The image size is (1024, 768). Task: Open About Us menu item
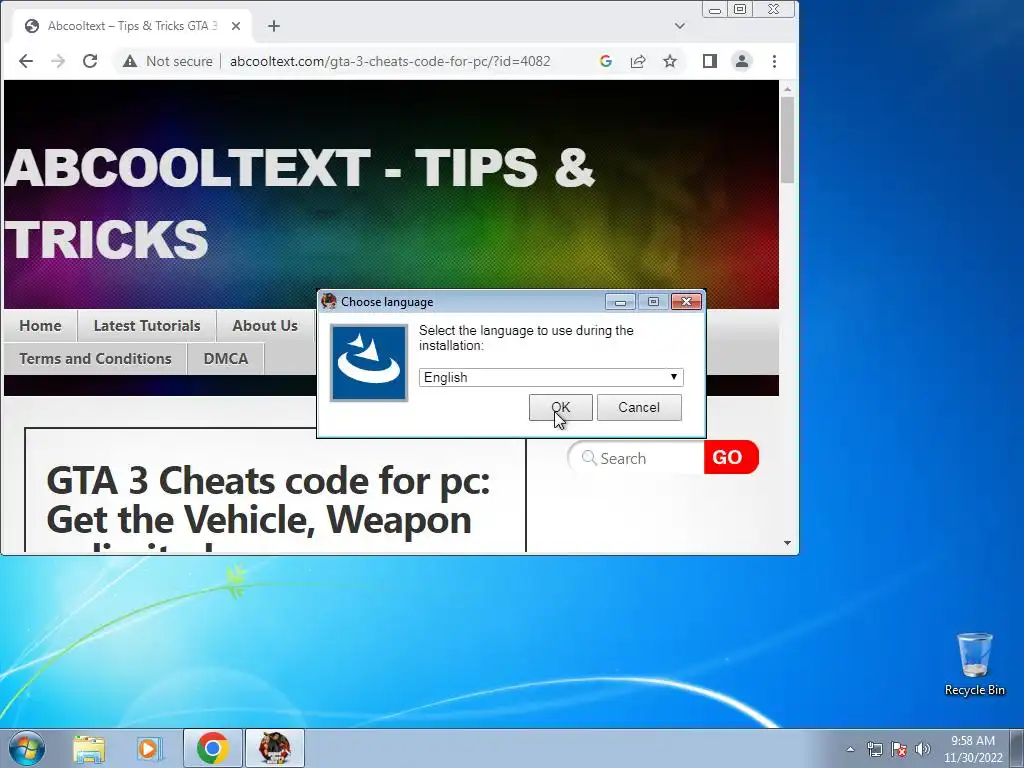tap(265, 325)
